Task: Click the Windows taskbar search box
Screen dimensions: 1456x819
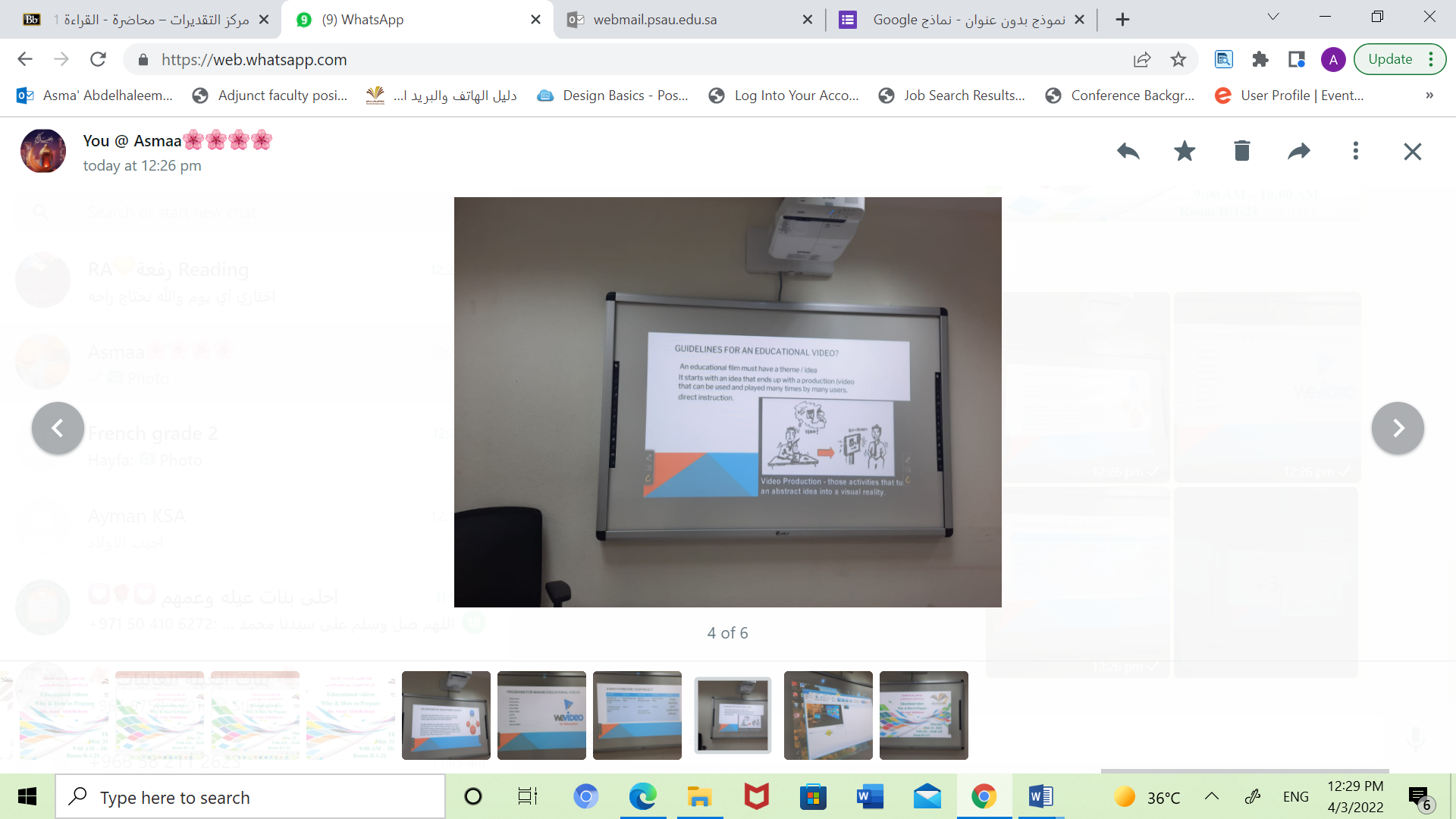Action: point(250,797)
